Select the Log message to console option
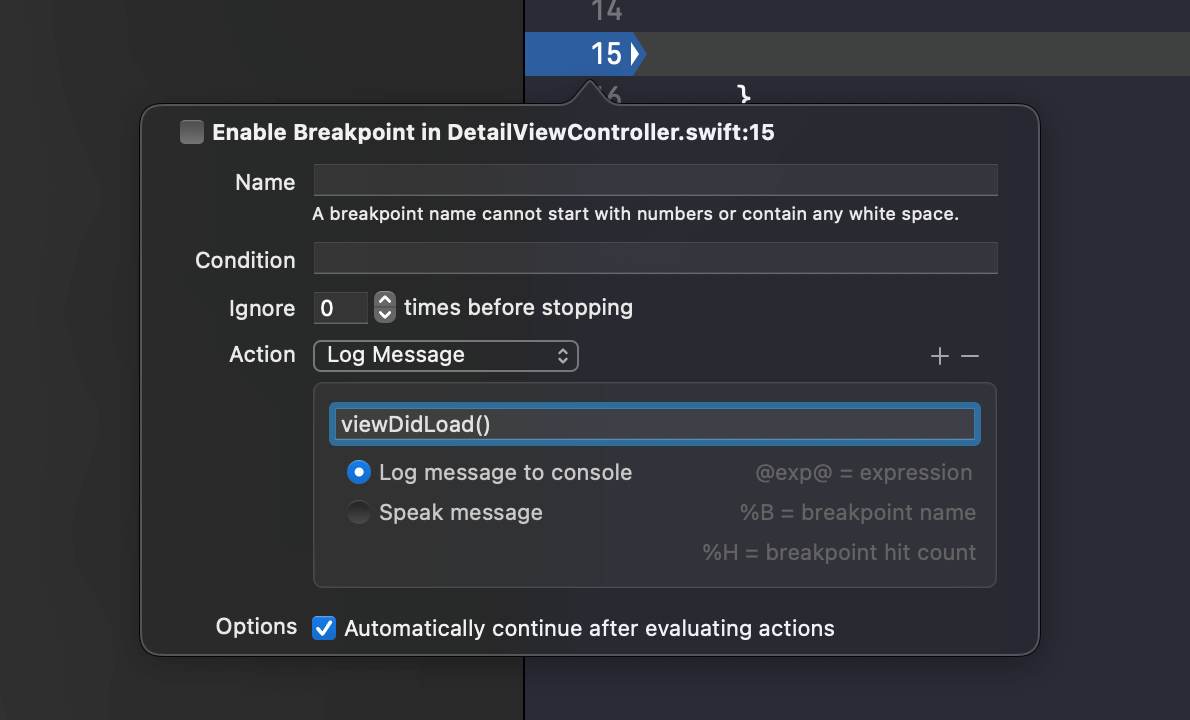1190x720 pixels. pos(359,472)
